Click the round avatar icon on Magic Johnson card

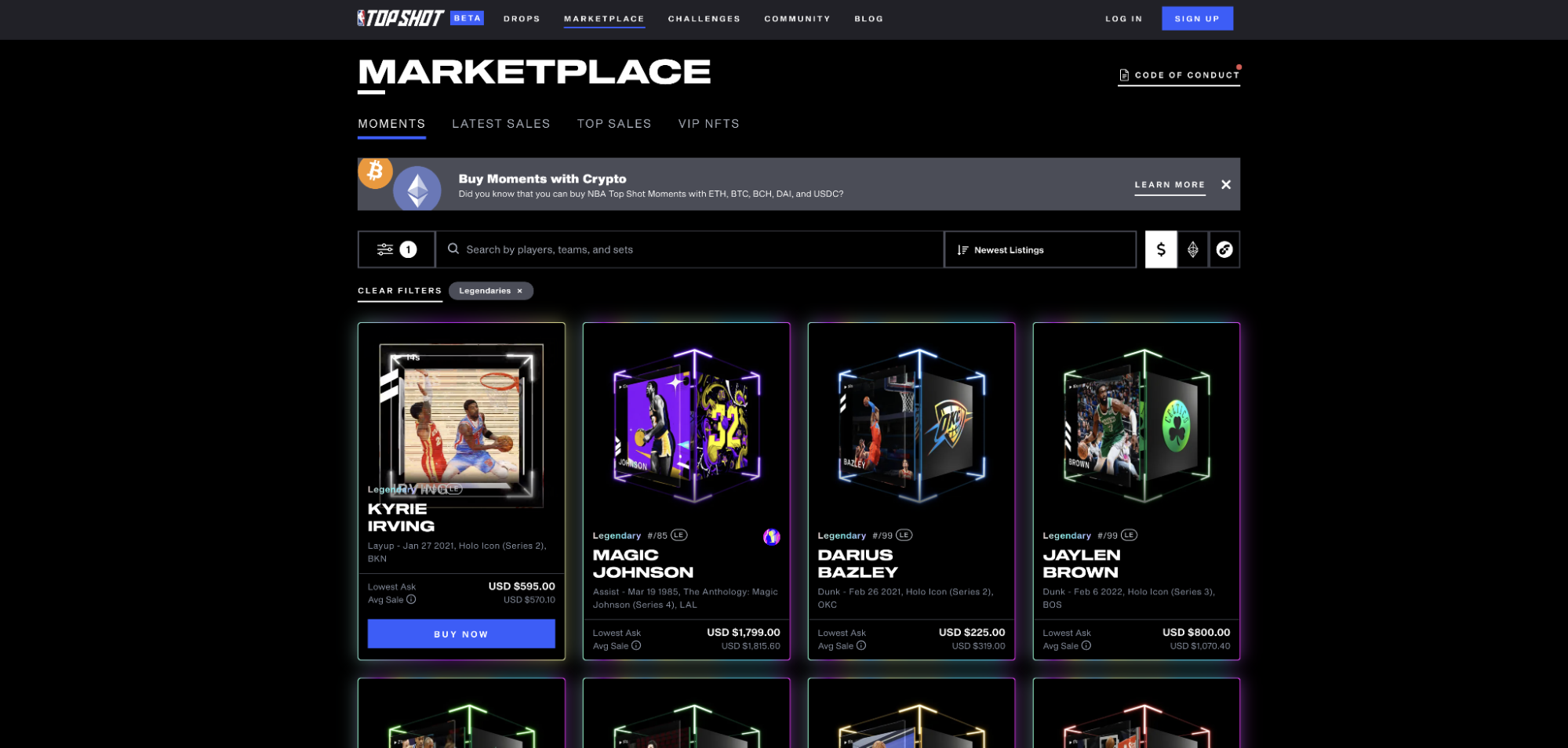point(772,536)
